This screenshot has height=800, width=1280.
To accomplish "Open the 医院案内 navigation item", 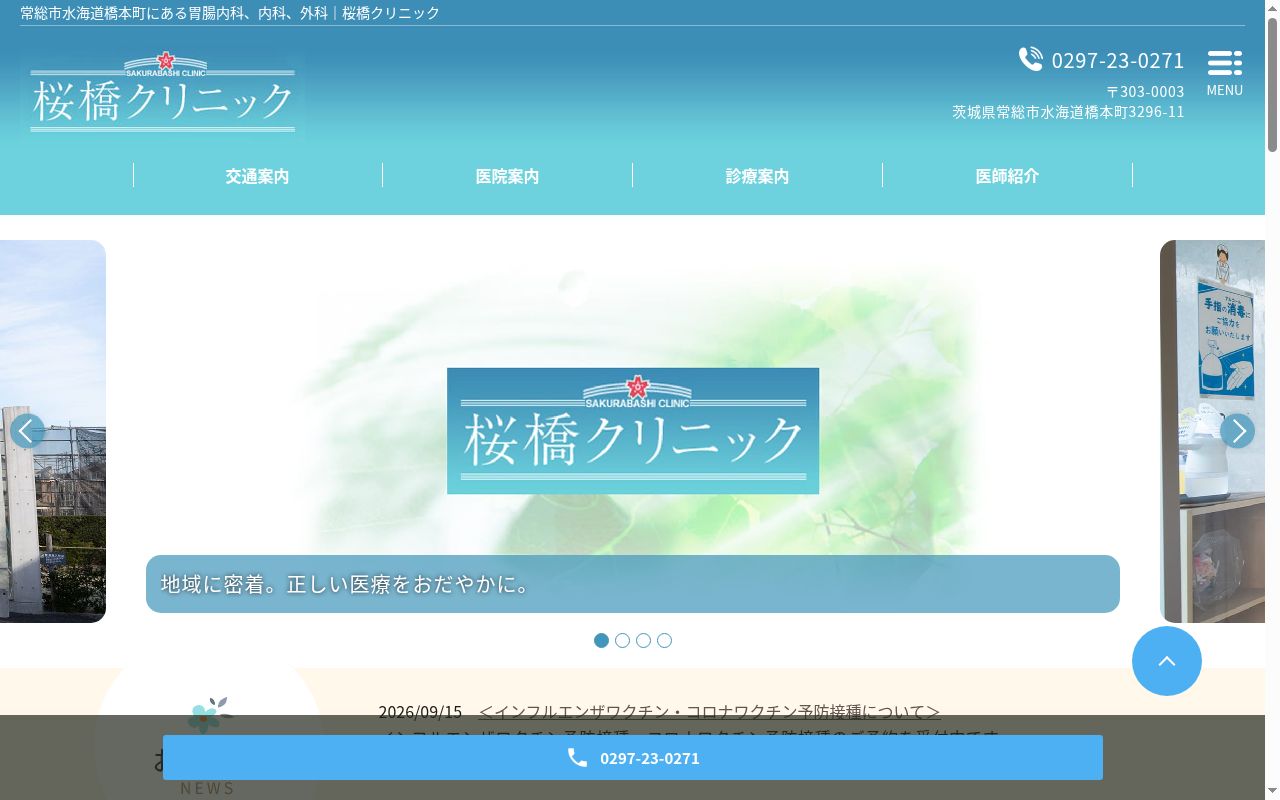I will [507, 176].
